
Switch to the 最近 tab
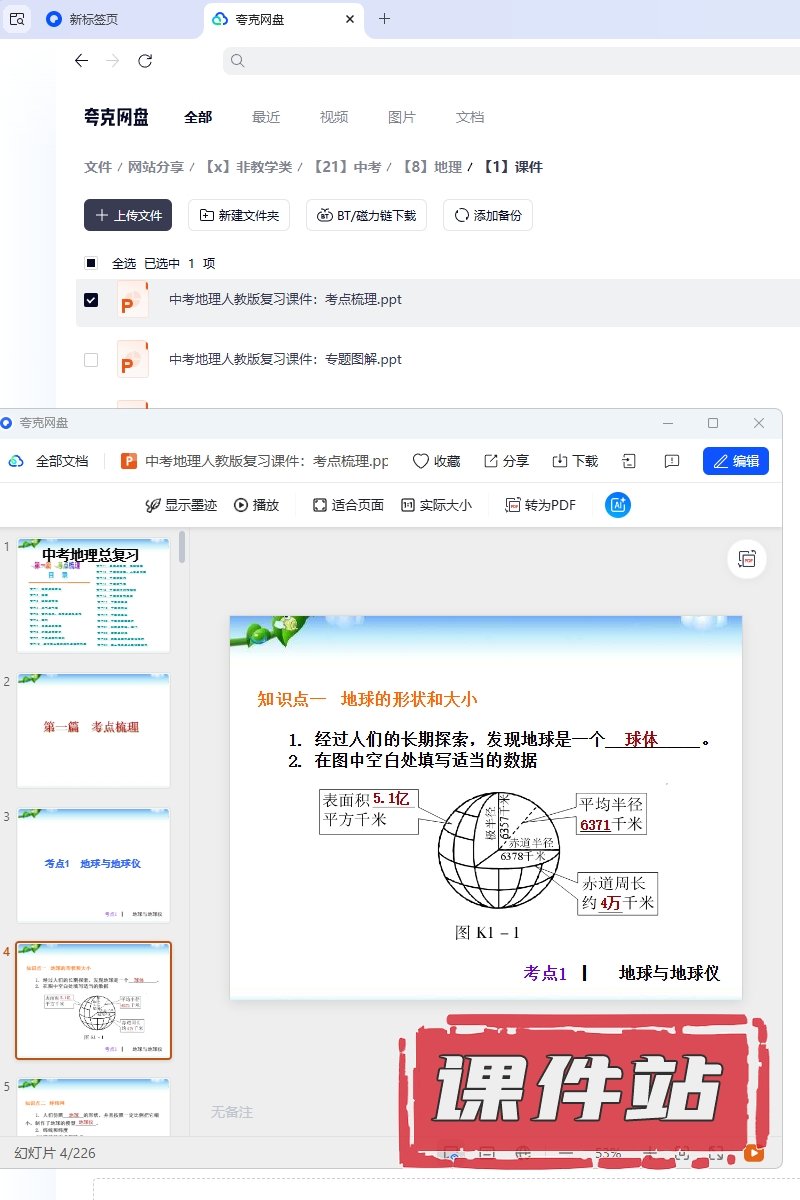pyautogui.click(x=266, y=117)
